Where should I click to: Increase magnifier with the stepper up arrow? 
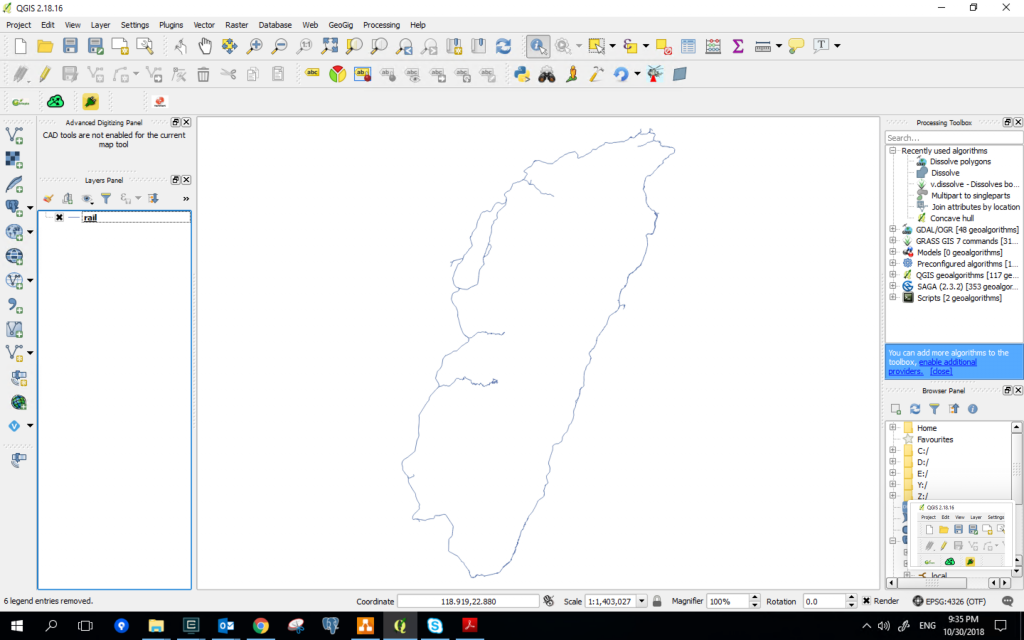tap(755, 598)
